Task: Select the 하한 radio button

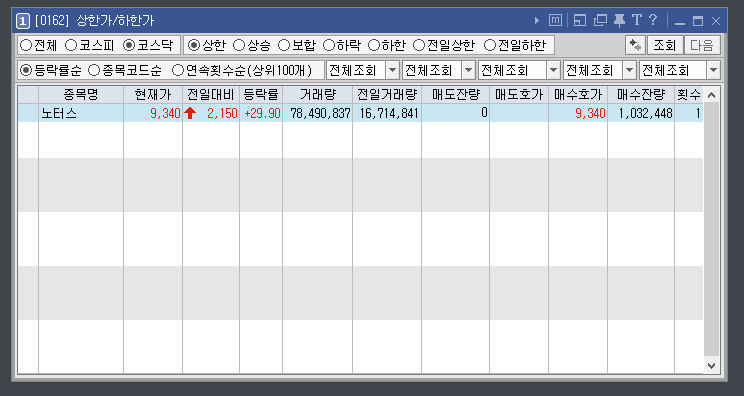Action: tap(374, 46)
